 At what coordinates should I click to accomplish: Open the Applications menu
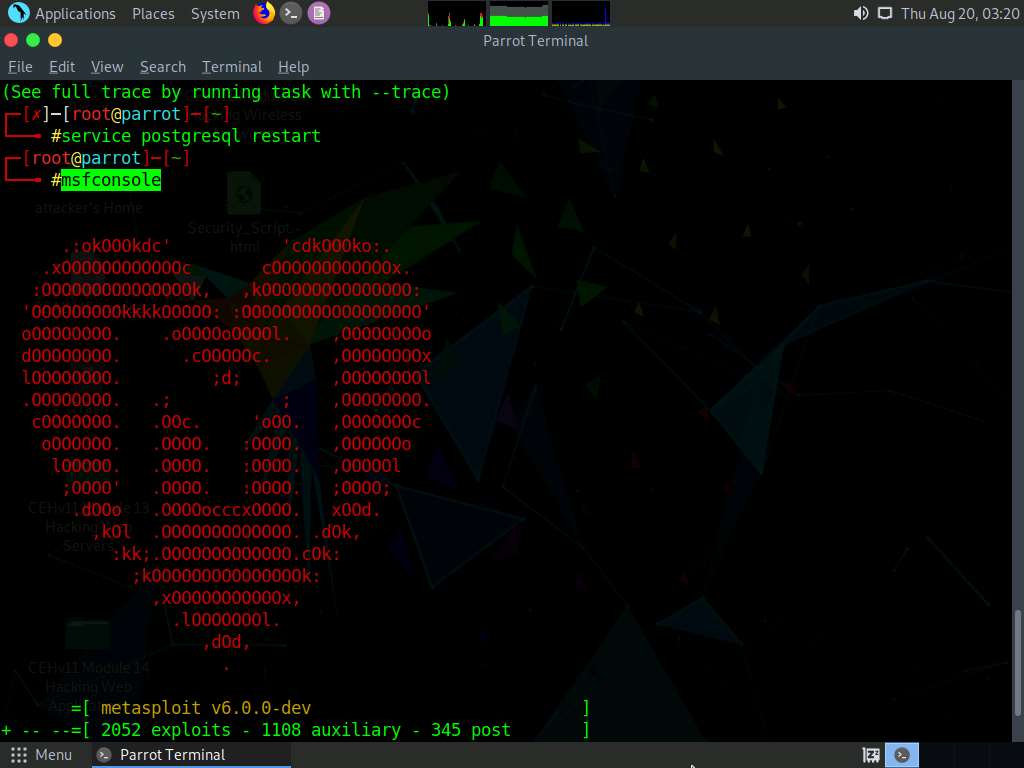[75, 14]
